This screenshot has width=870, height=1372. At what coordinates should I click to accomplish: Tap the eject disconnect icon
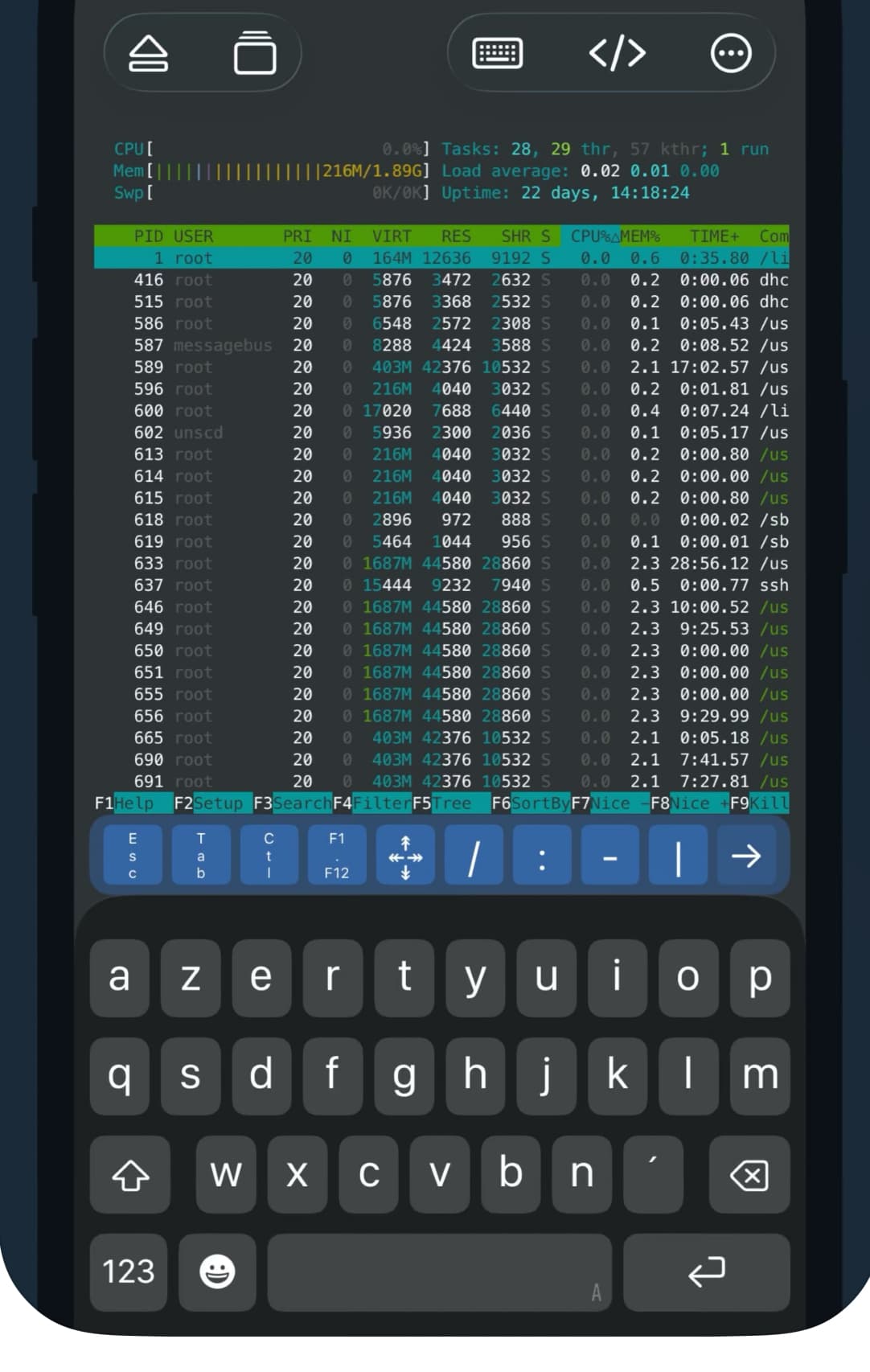click(148, 54)
